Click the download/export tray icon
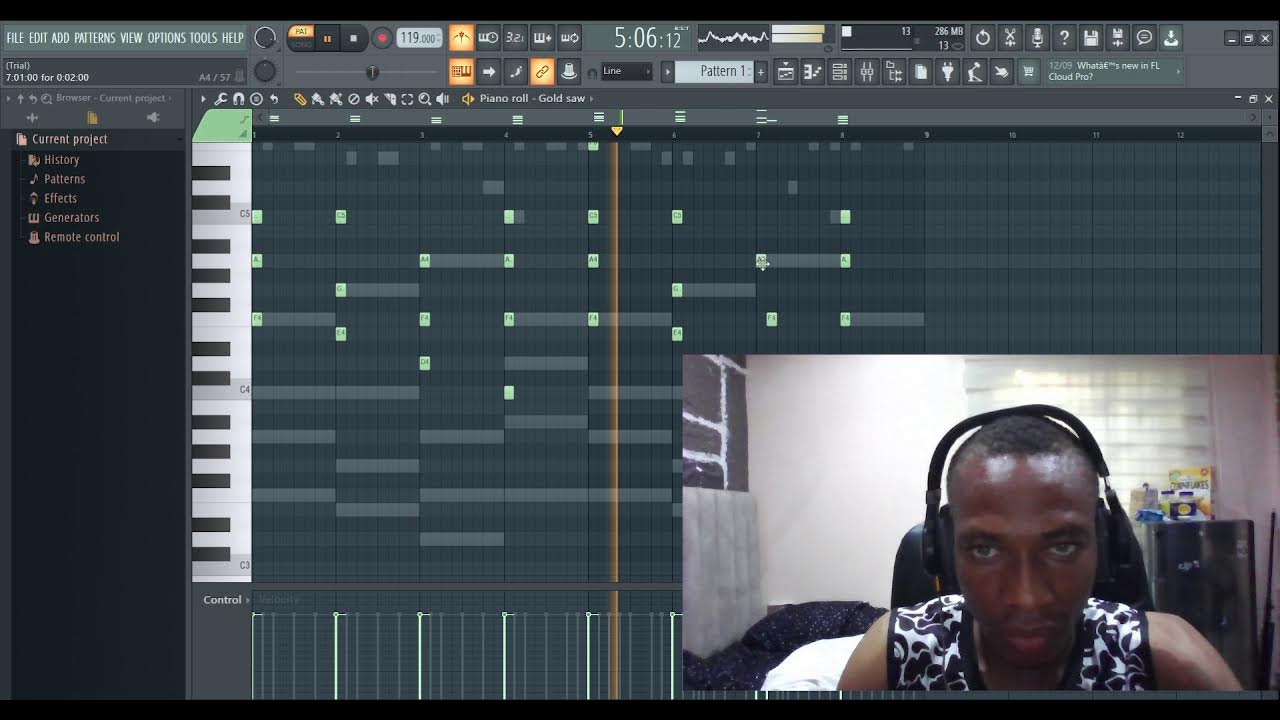 (1171, 38)
